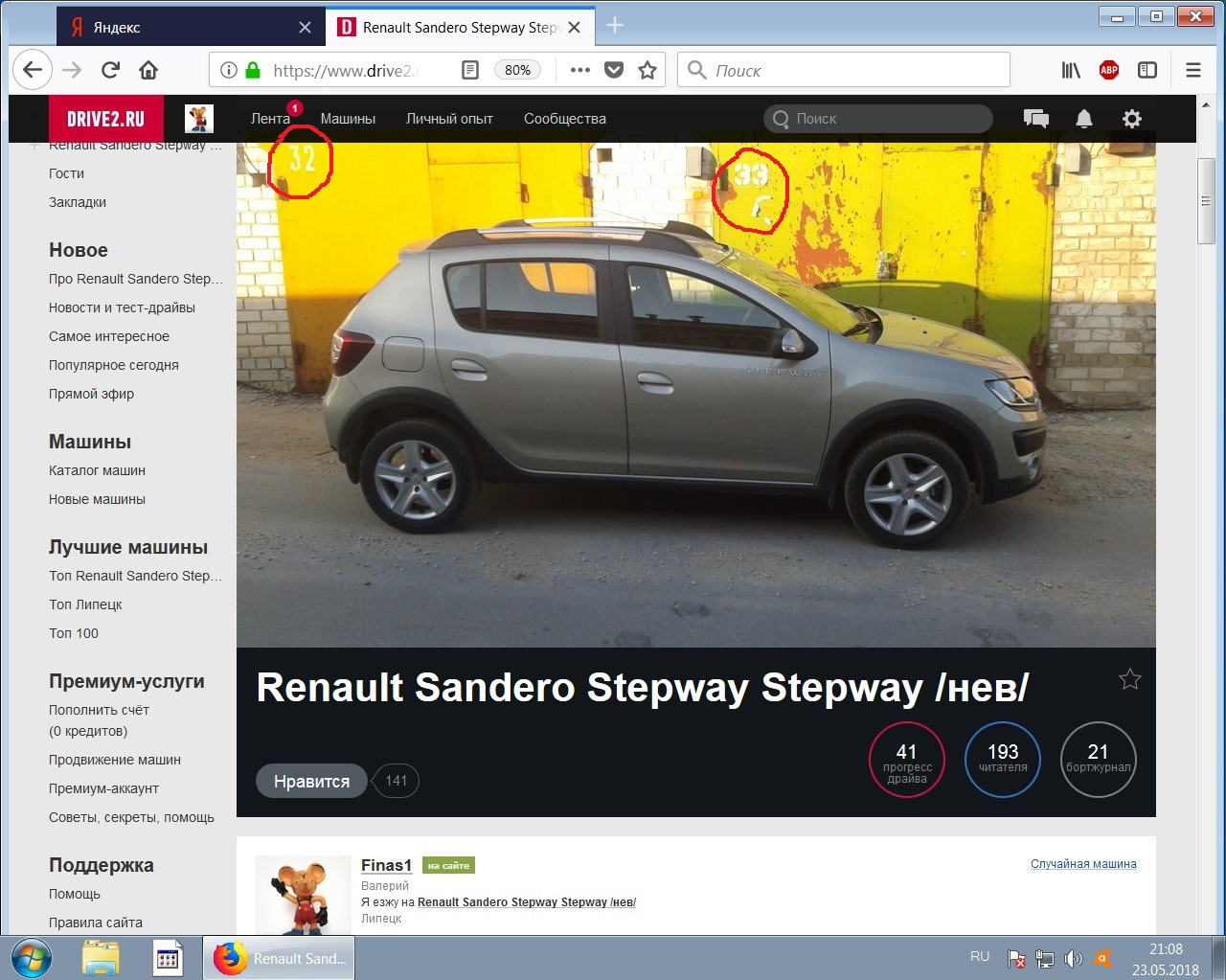
Task: Open site settings gear
Action: (1132, 119)
